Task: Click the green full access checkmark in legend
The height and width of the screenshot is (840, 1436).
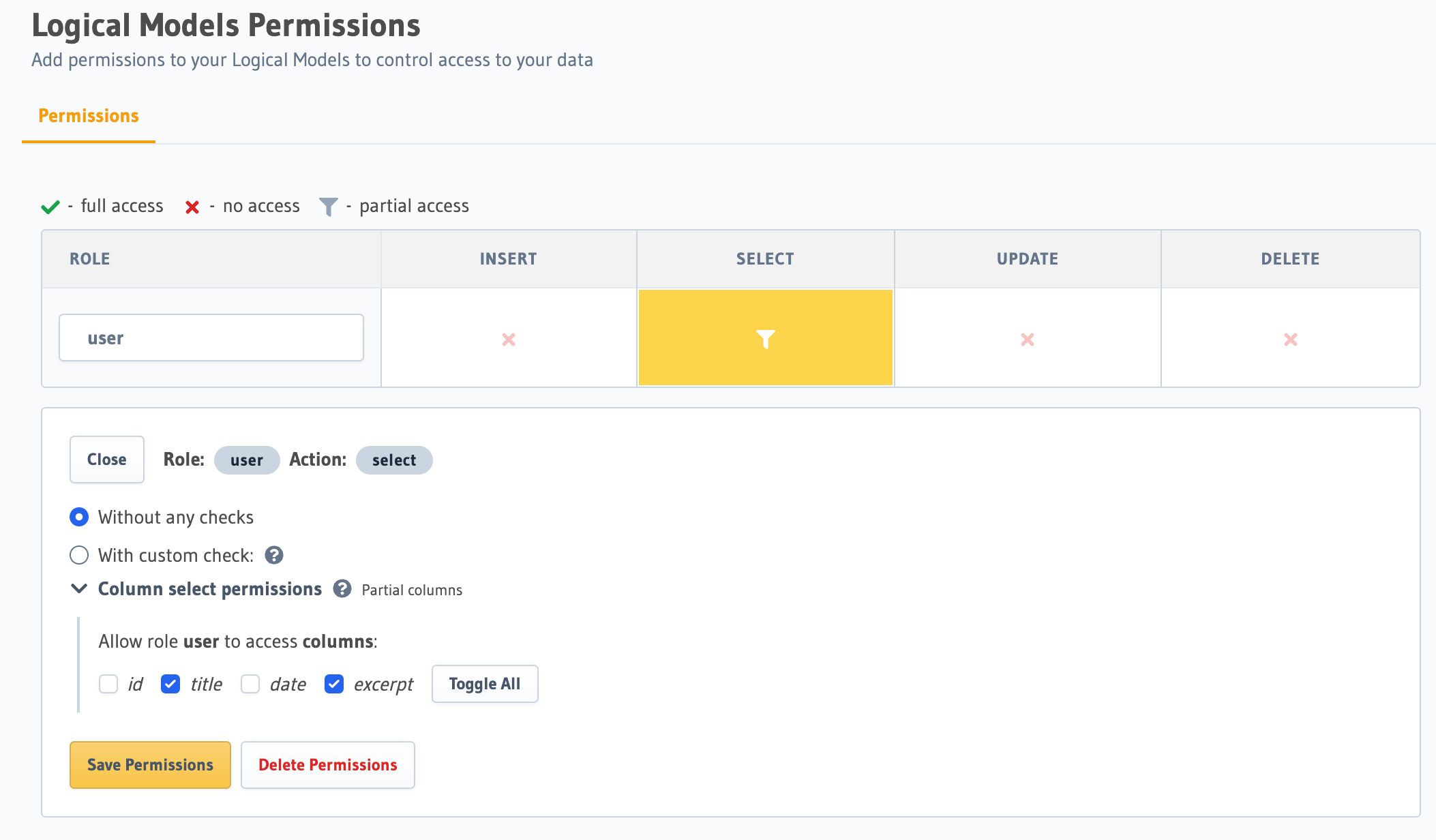Action: pyautogui.click(x=50, y=206)
